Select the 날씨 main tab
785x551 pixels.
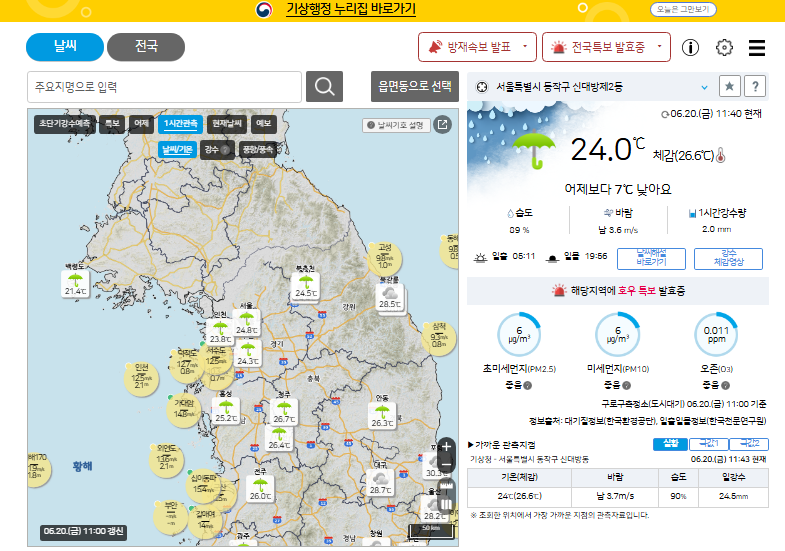coord(65,47)
